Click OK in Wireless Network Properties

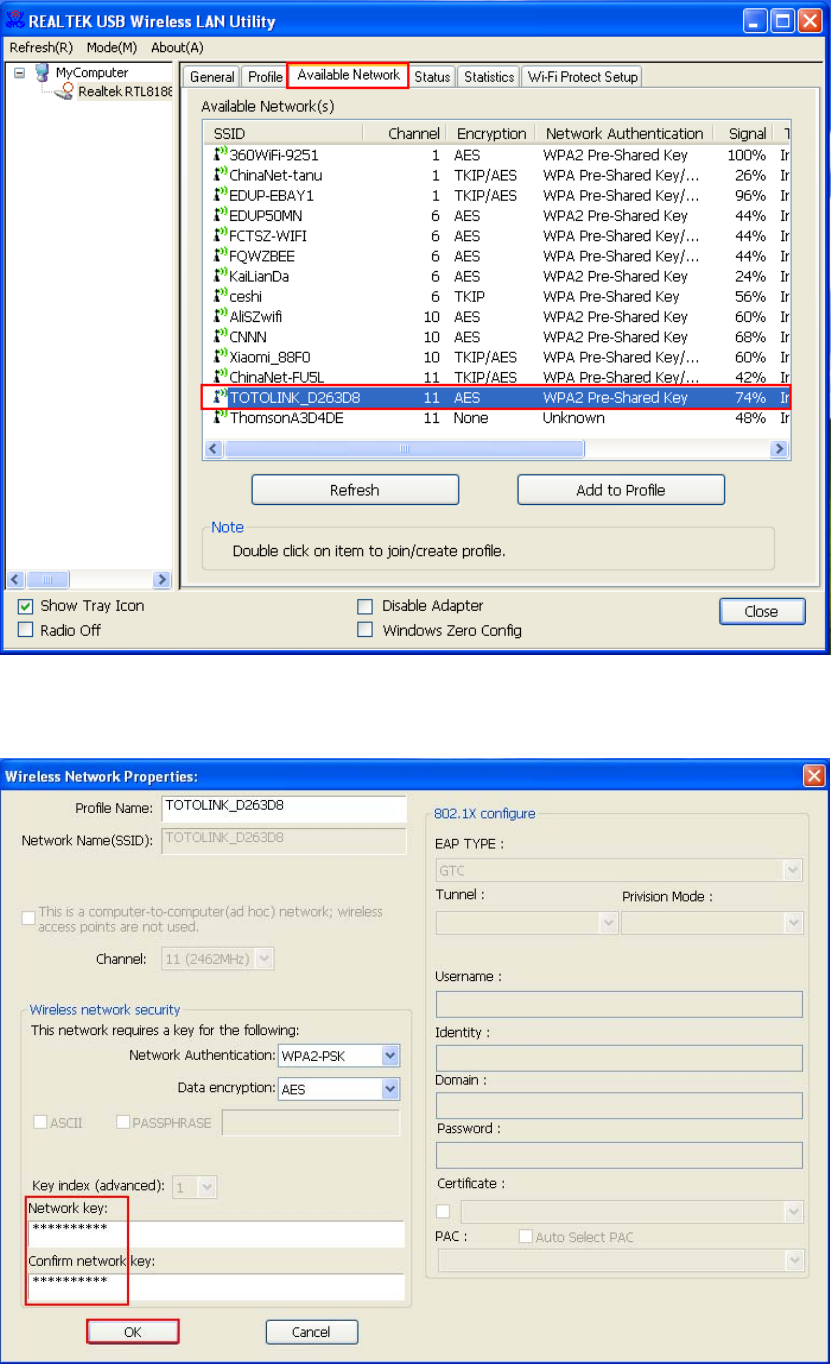tap(133, 1332)
